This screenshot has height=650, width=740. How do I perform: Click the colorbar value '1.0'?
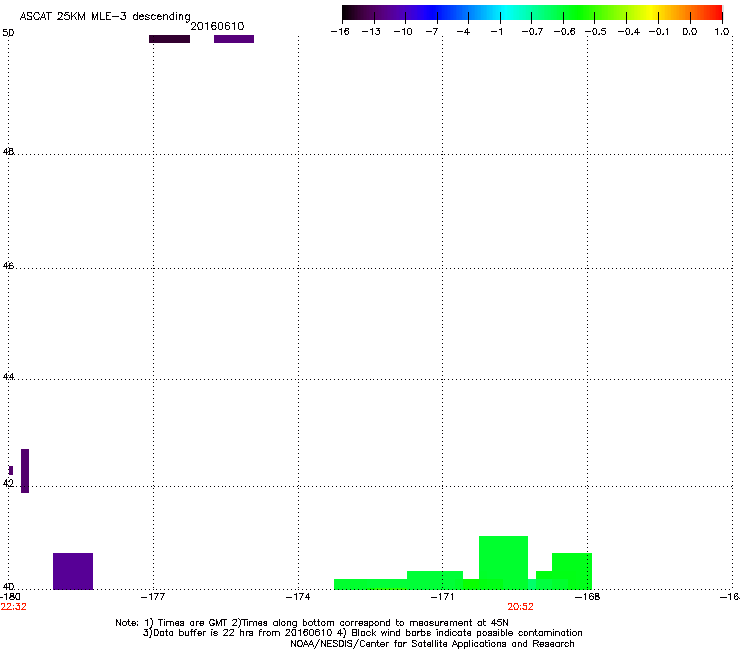[x=722, y=32]
